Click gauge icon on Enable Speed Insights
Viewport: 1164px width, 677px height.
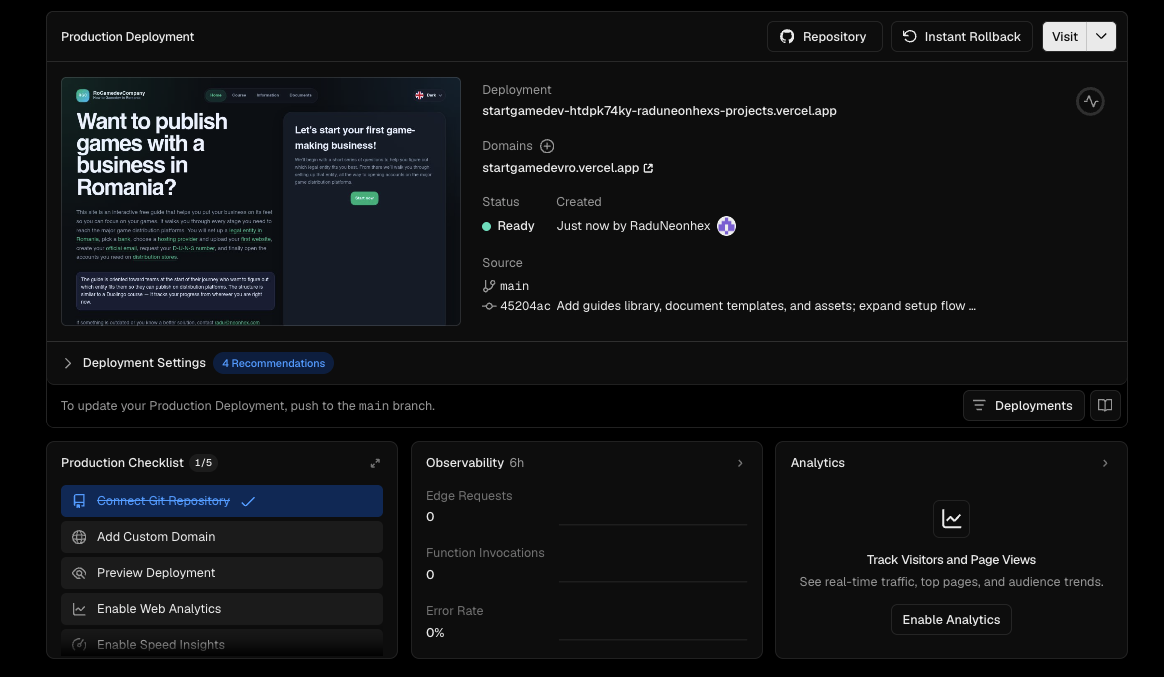[79, 644]
